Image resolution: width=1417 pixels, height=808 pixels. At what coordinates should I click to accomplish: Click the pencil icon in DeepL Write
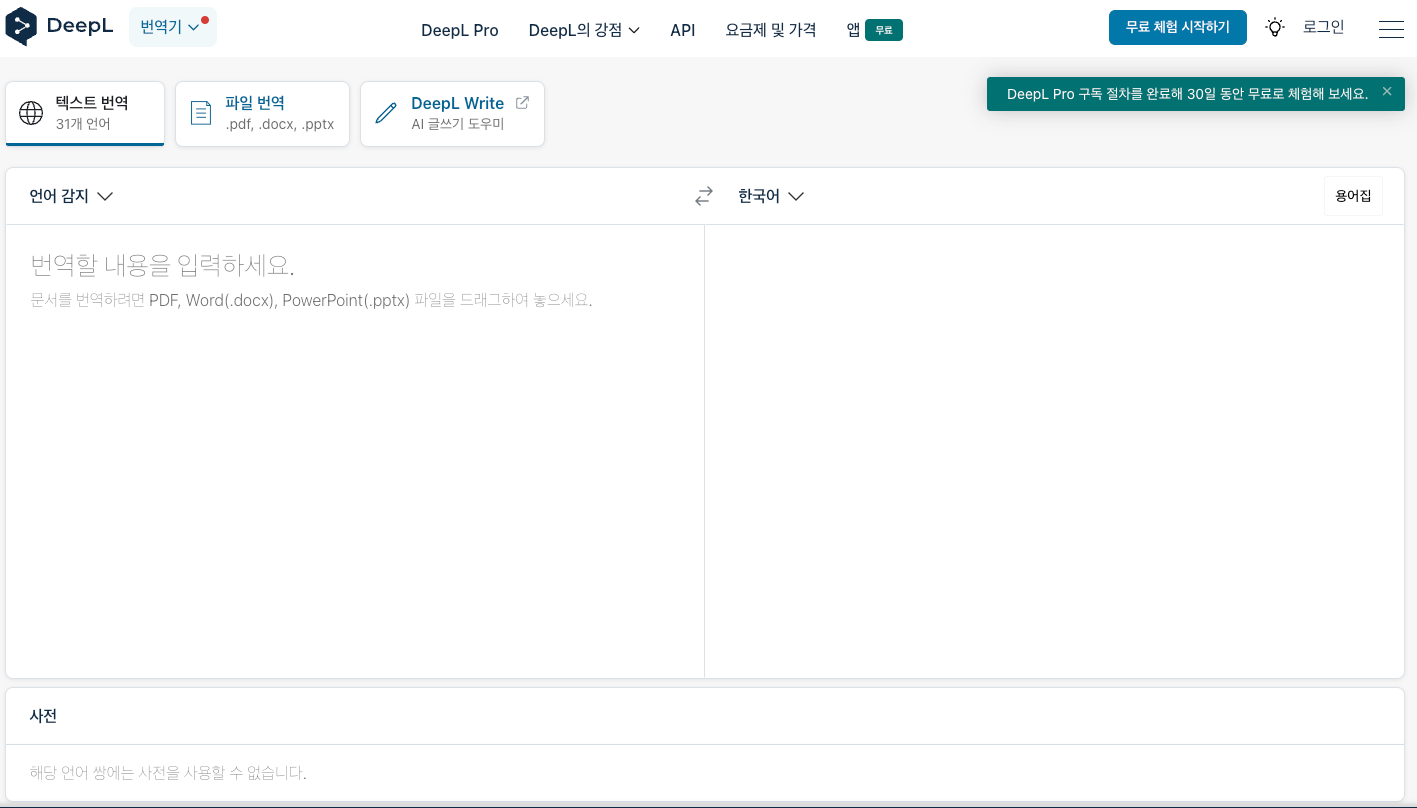(x=386, y=113)
